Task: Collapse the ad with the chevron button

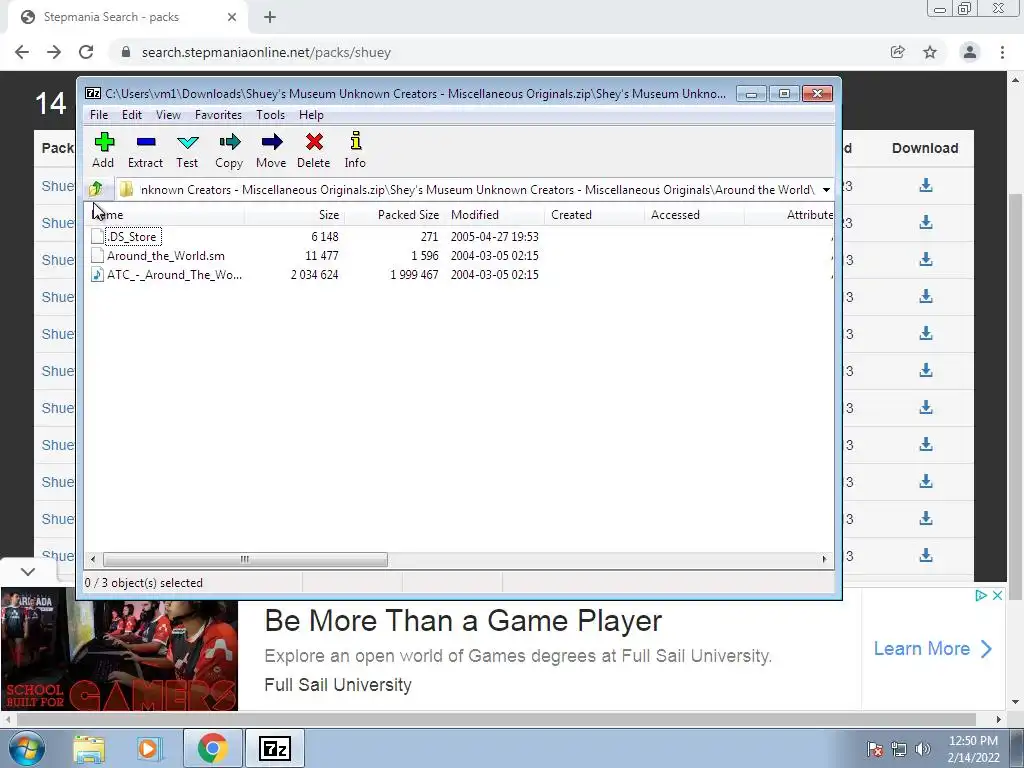Action: pyautogui.click(x=28, y=572)
